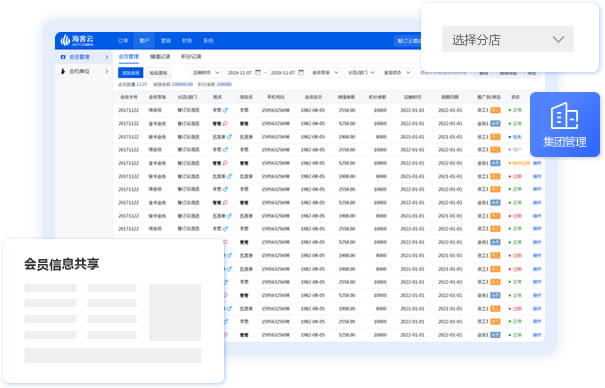Open the end date calendar icon
Screen dimensions: 605x388
click(301, 73)
